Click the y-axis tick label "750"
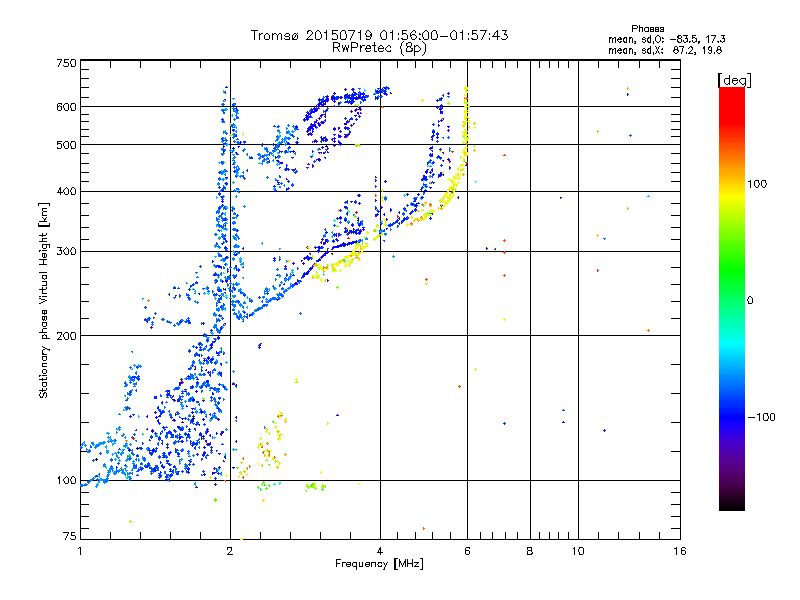Screen dimensions: 800x600 pos(66,63)
